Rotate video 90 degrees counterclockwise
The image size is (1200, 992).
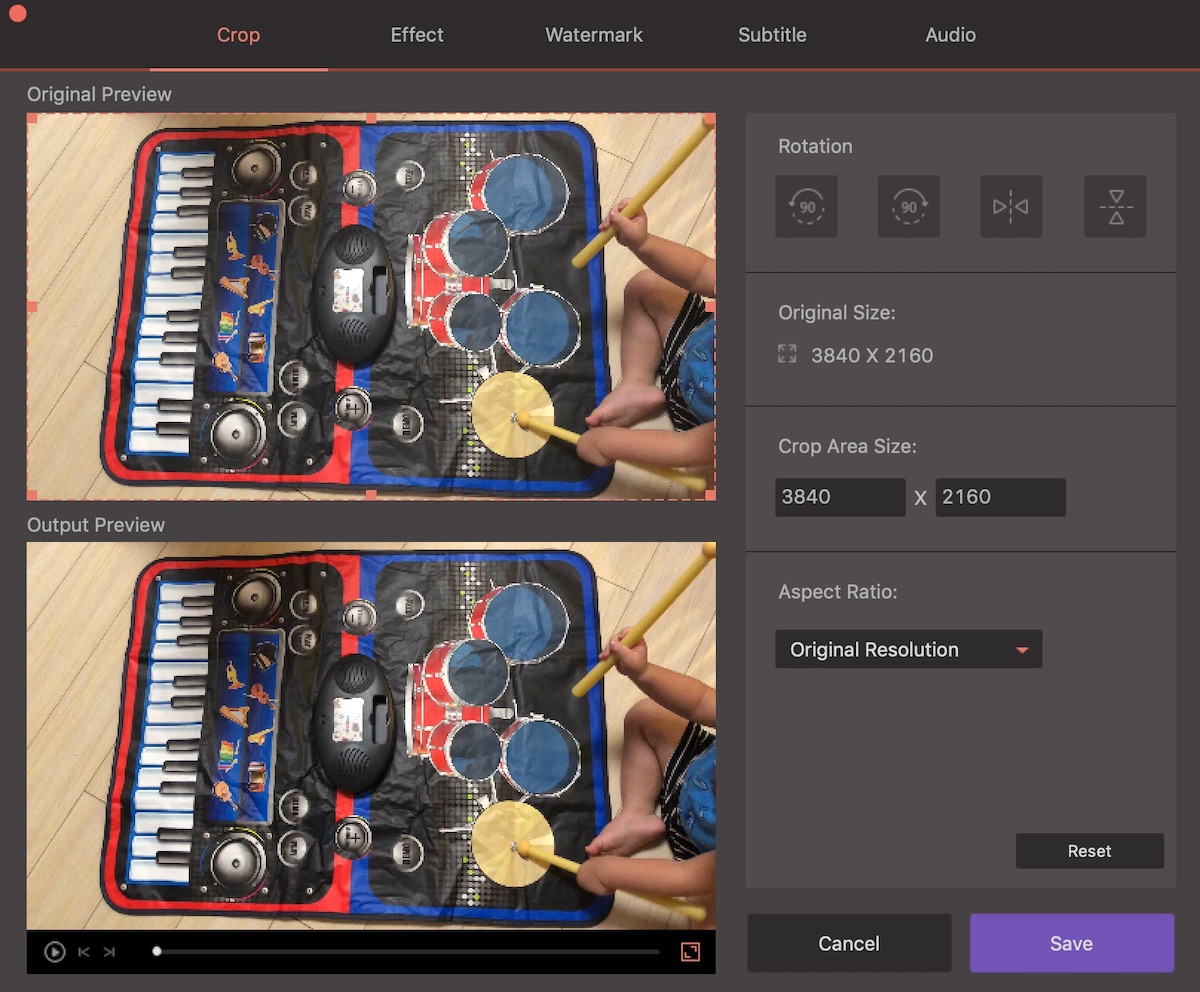[x=806, y=207]
